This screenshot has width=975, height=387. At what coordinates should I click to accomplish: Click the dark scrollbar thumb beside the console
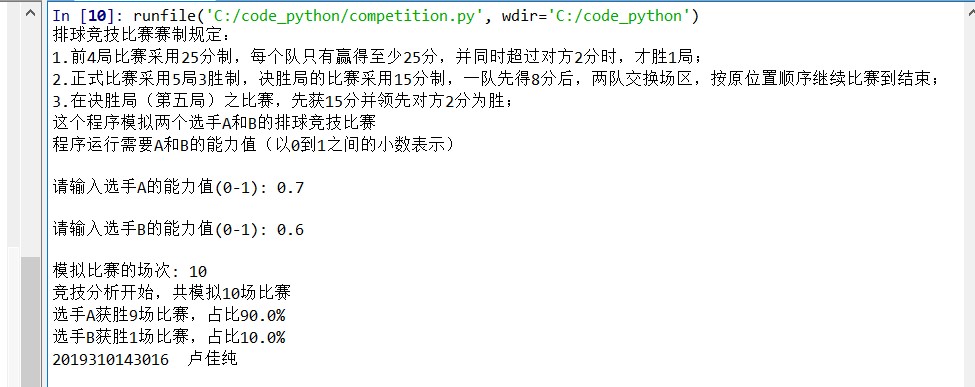pos(32,322)
